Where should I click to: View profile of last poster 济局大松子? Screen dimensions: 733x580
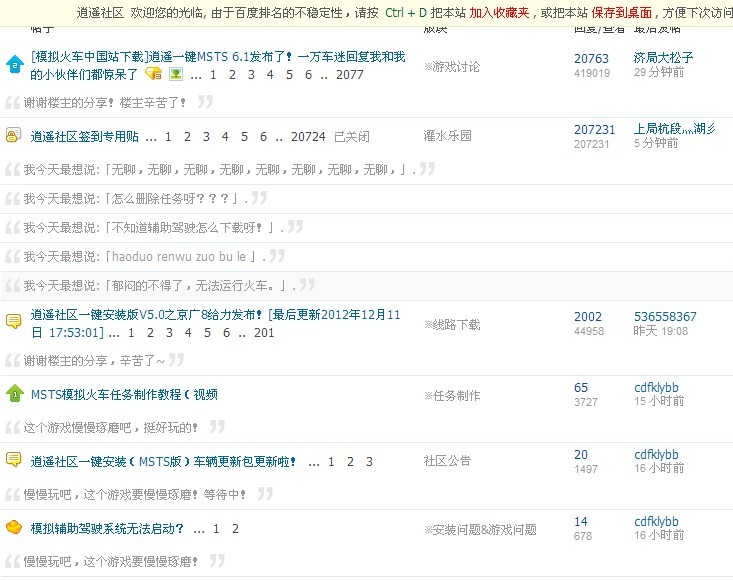[x=663, y=57]
